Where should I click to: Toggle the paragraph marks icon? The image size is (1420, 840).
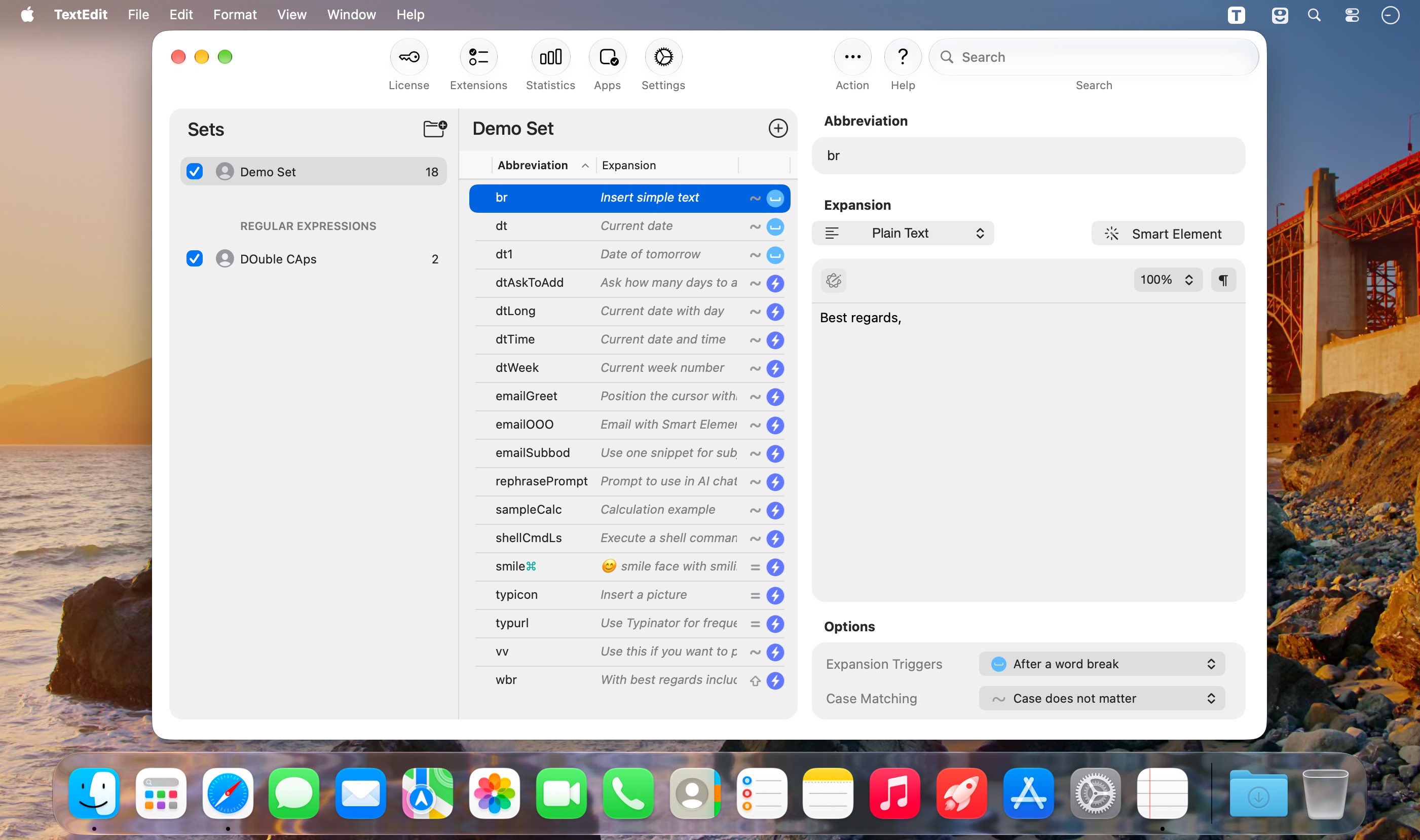1223,280
